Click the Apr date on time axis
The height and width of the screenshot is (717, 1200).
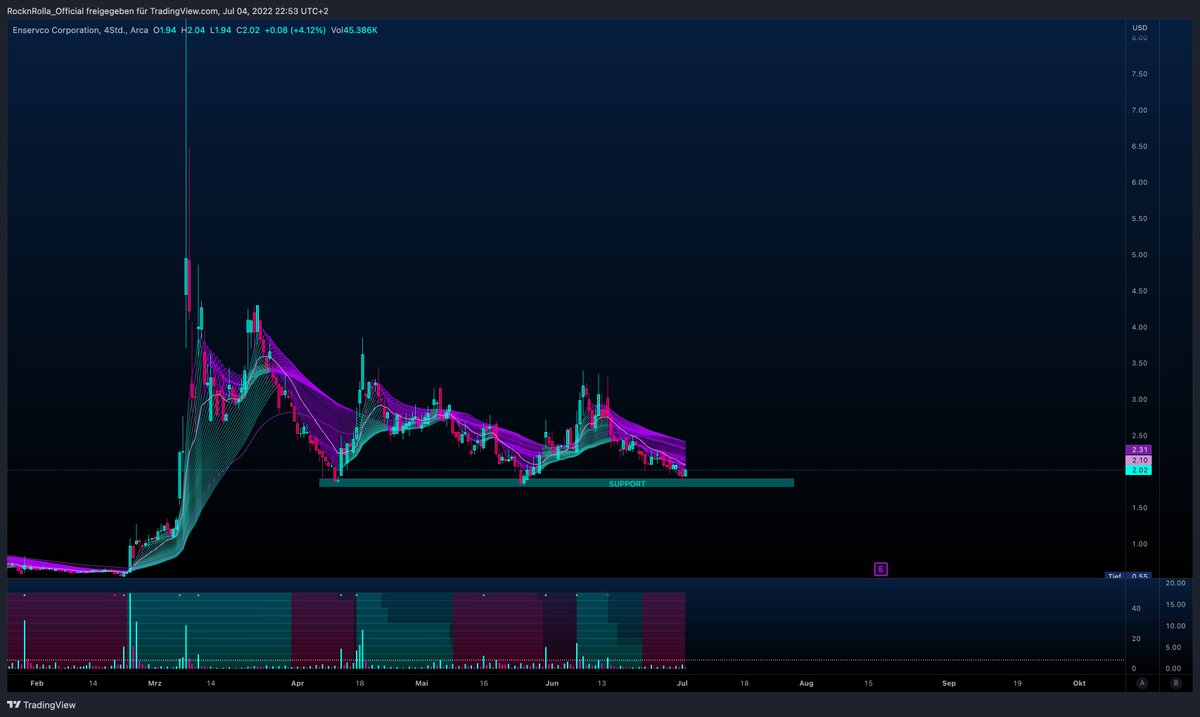click(296, 682)
